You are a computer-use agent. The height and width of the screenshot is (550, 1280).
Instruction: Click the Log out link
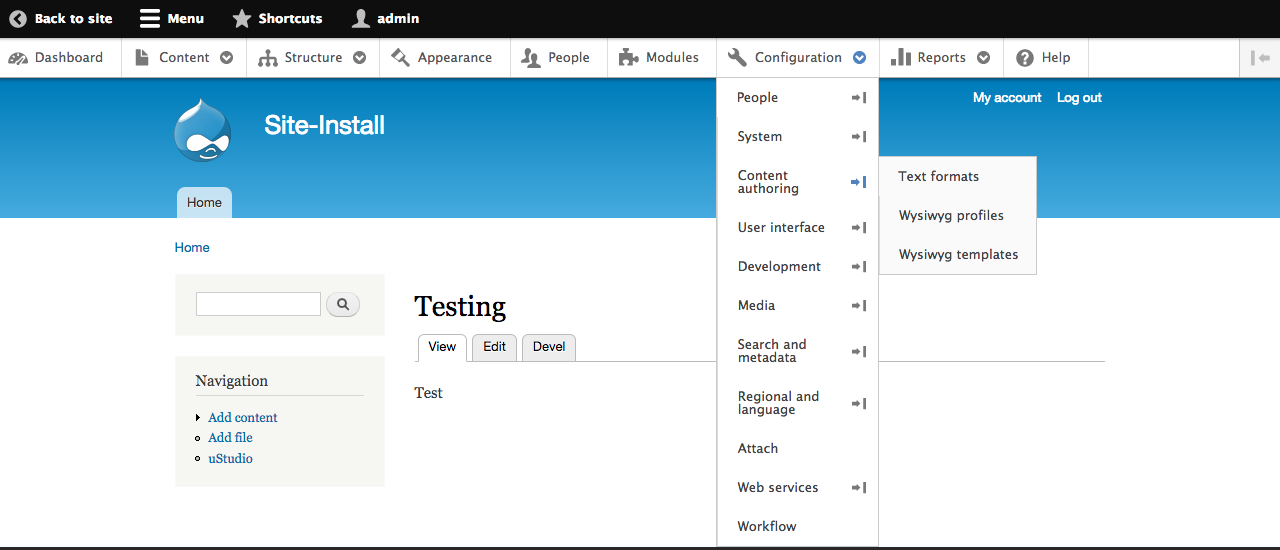click(x=1079, y=98)
